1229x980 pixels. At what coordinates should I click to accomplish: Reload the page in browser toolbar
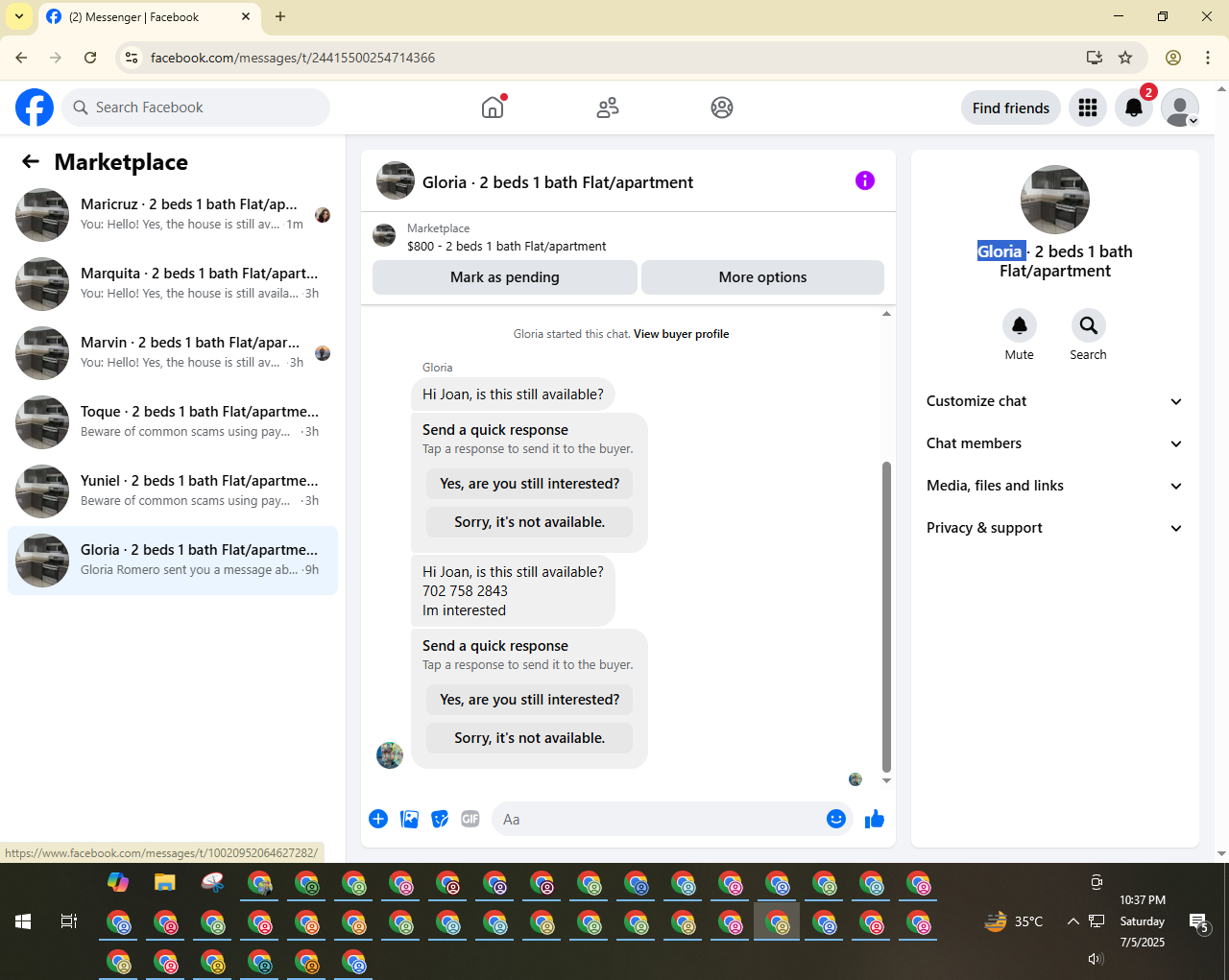click(90, 58)
